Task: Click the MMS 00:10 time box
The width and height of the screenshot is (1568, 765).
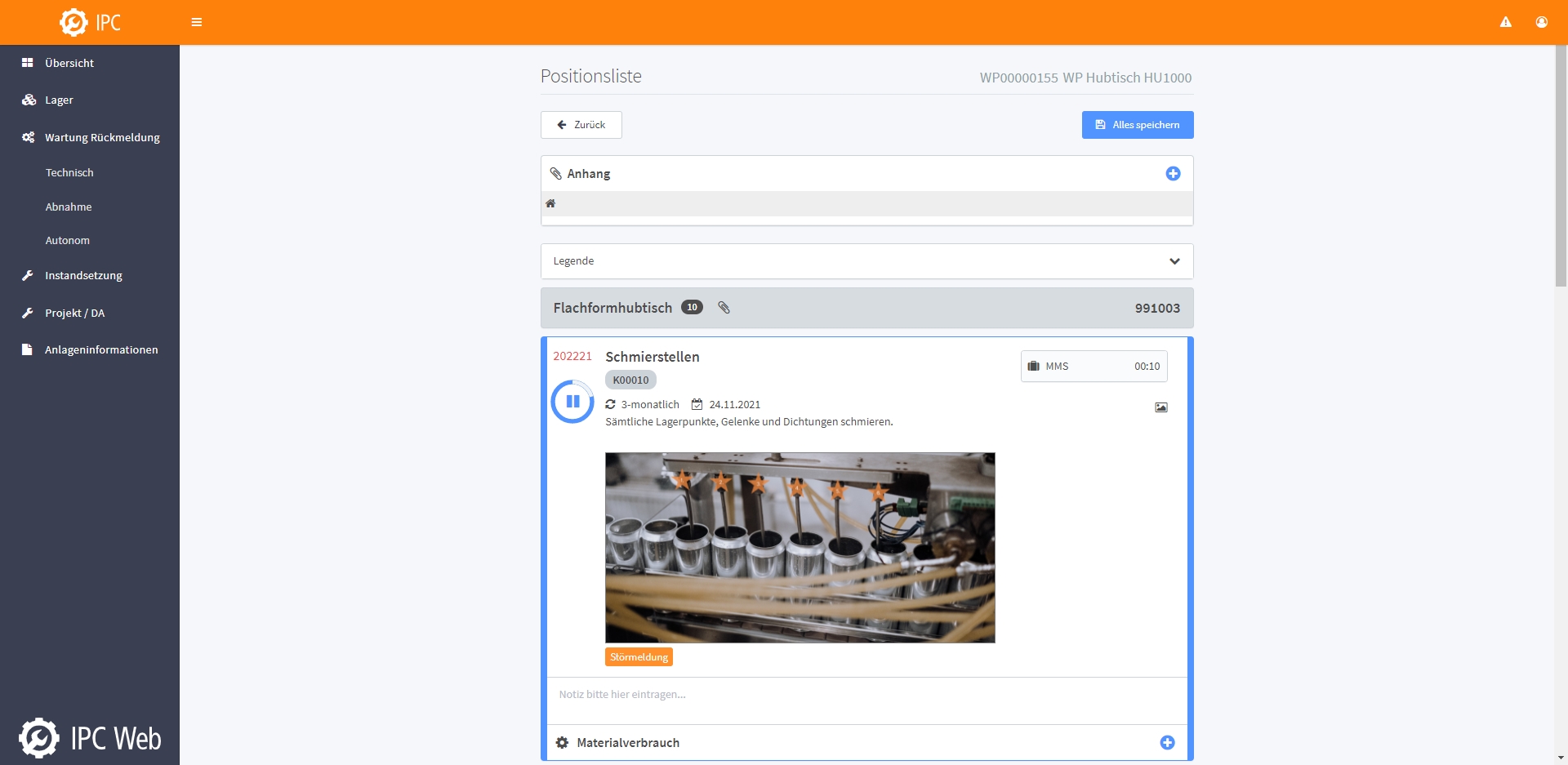Action: coord(1094,367)
